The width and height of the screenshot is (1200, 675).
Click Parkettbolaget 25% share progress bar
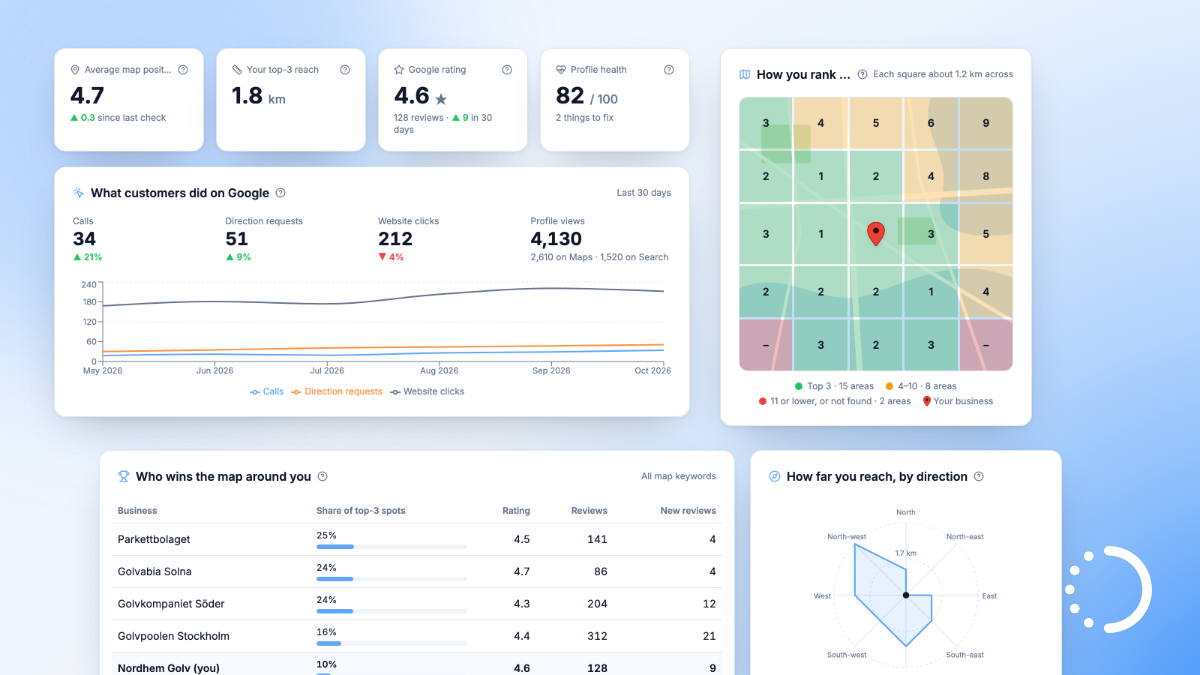pos(391,547)
